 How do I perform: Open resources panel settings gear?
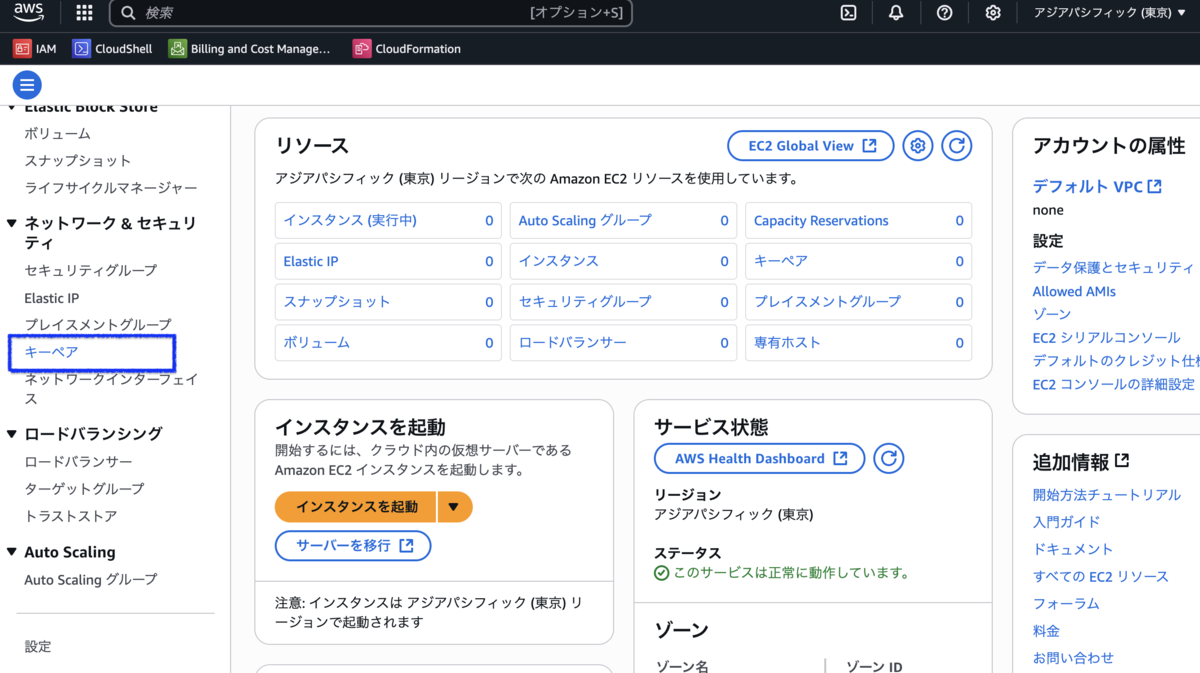917,146
